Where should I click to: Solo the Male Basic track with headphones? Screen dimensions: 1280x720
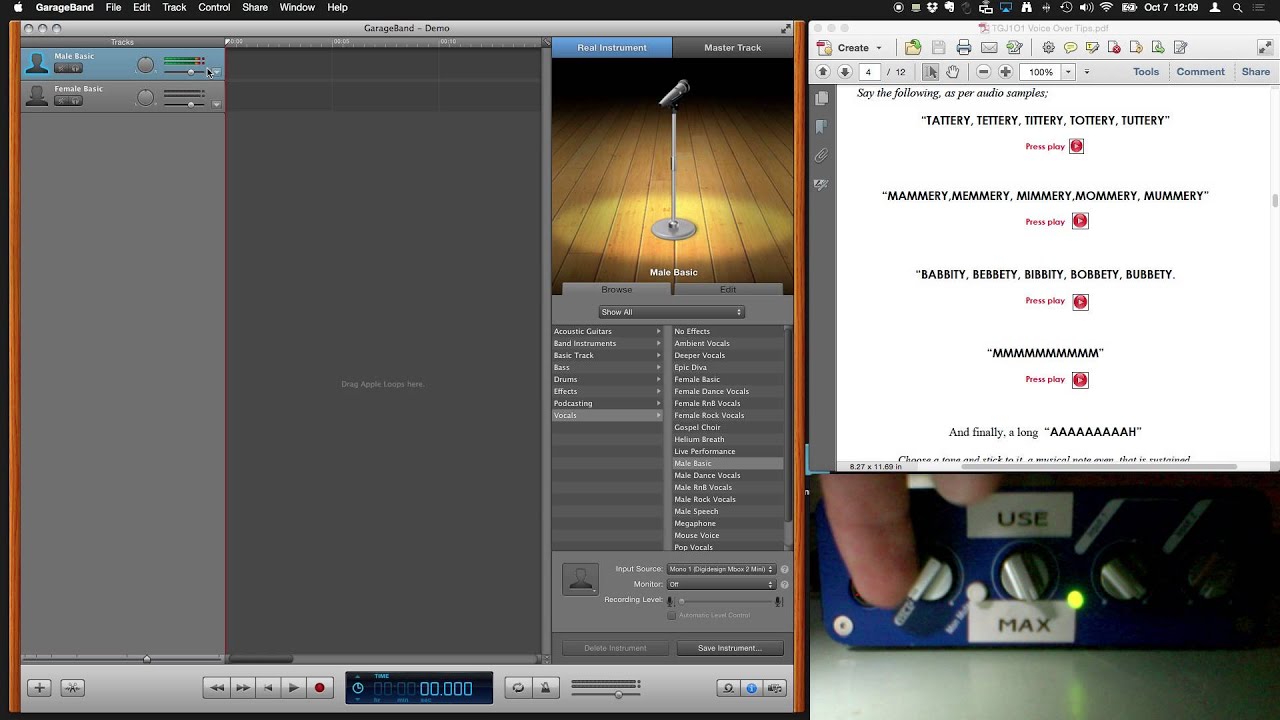(75, 69)
